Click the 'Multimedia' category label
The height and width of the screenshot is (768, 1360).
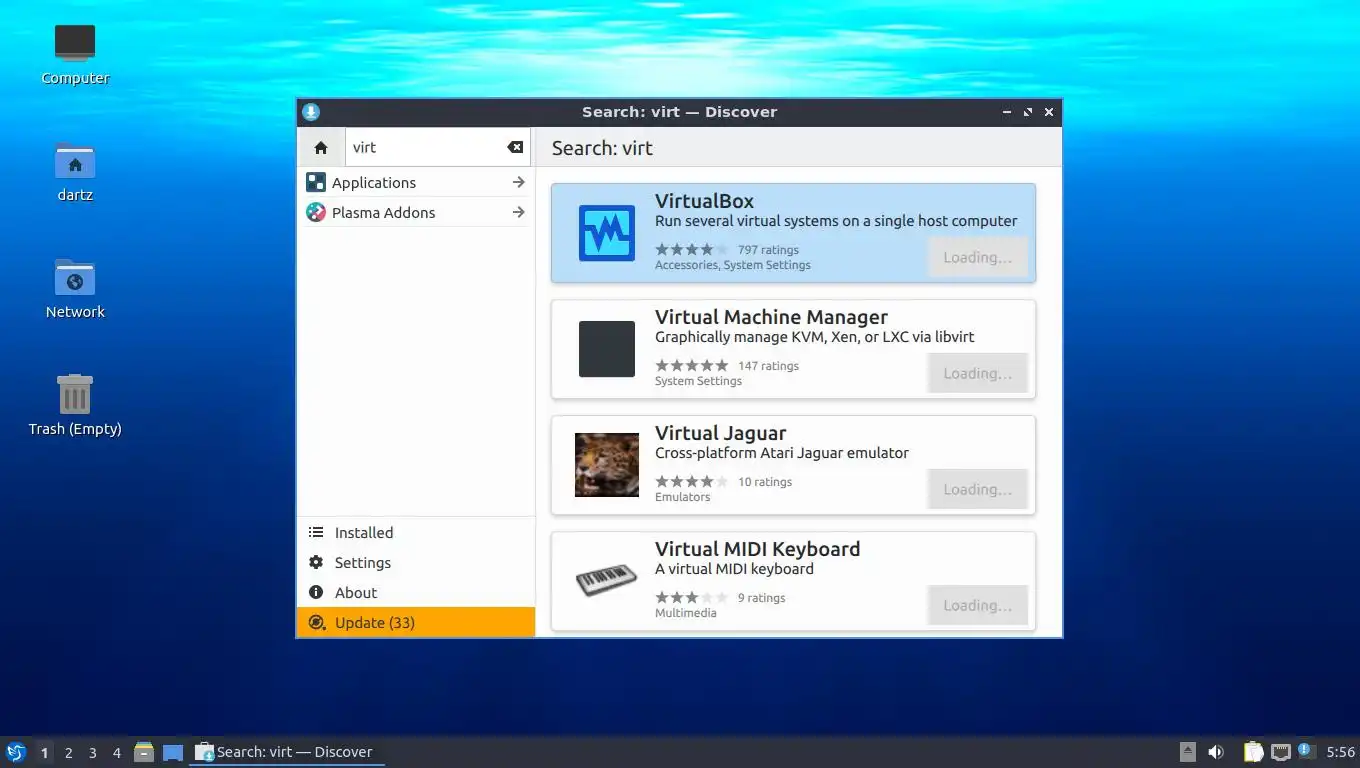point(686,613)
